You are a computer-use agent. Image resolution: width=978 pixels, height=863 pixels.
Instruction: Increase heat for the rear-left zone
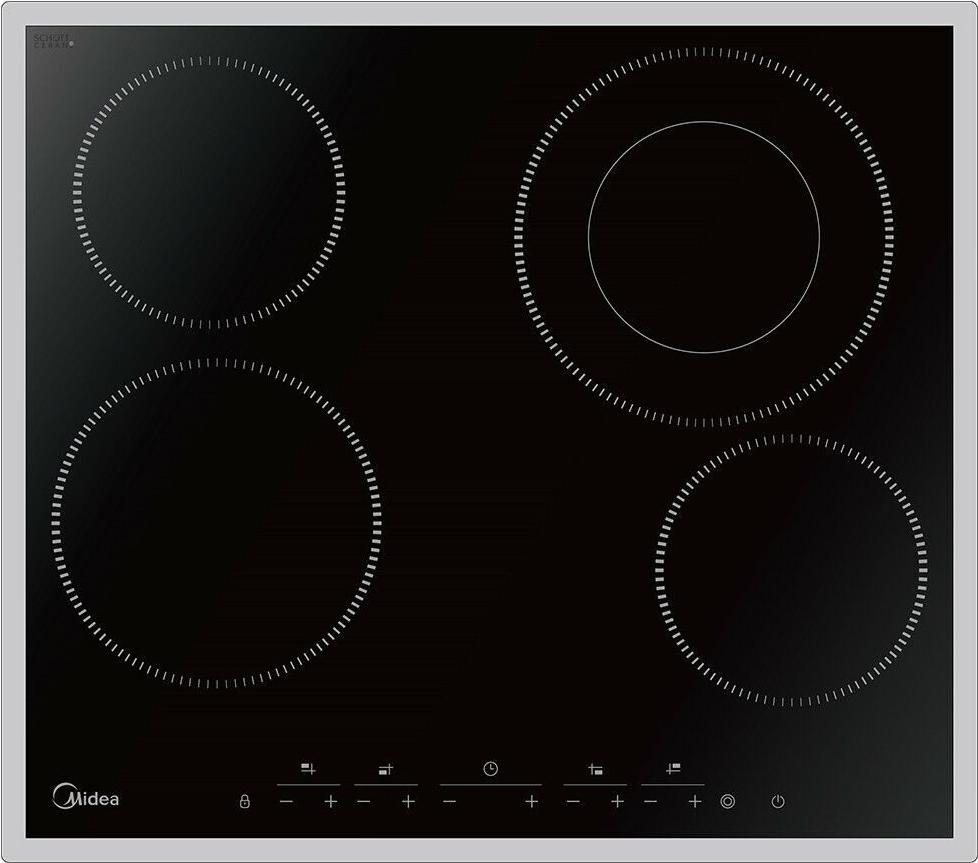(x=331, y=801)
